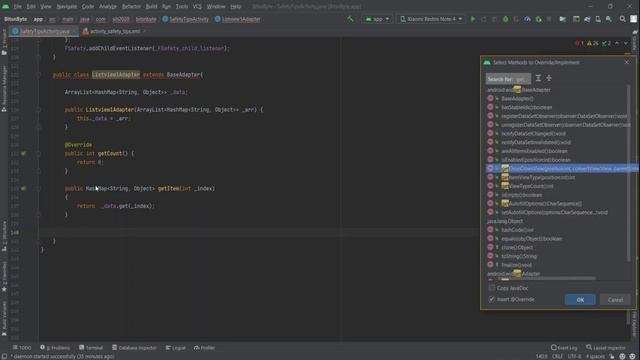
Task: Click override gutter icon beside getCount
Action: [x=23, y=153]
